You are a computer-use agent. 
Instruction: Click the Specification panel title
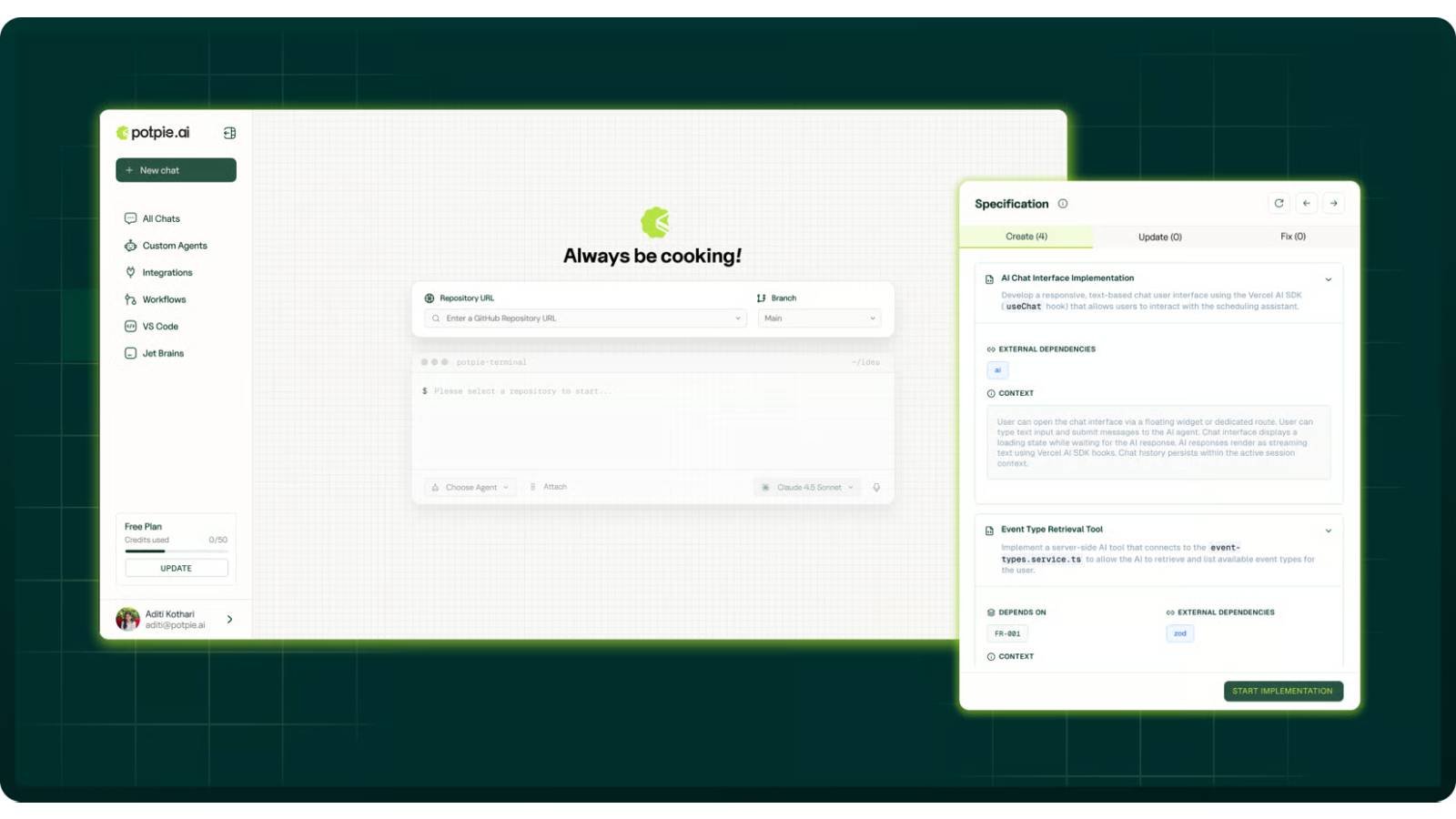[1012, 204]
